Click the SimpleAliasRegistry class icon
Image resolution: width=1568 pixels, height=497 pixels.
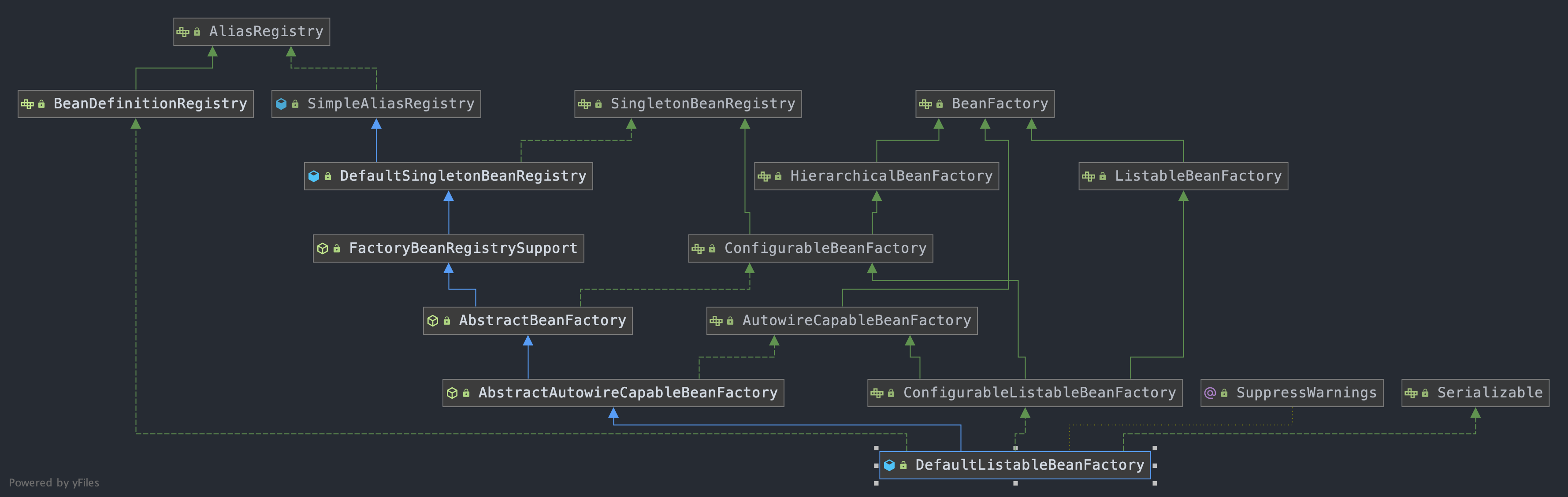281,104
